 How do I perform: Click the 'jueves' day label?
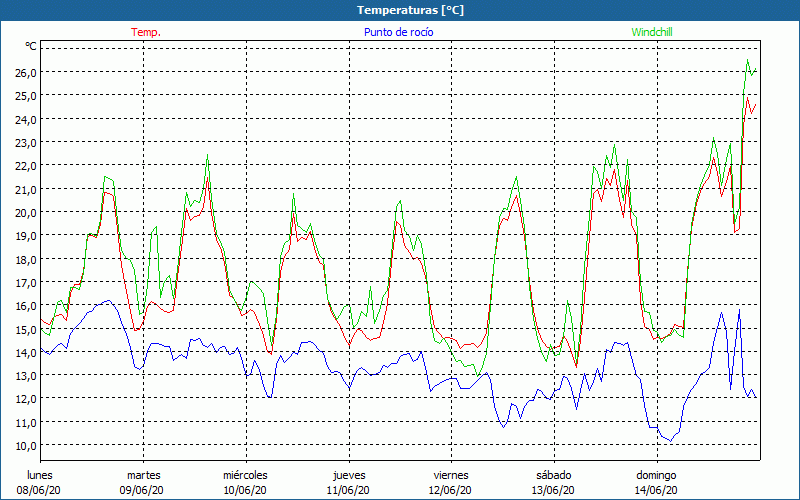349,476
